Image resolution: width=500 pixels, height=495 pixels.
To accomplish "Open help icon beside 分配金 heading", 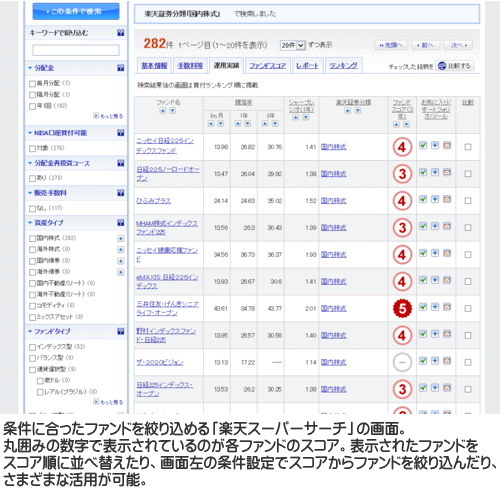I will click(x=121, y=68).
